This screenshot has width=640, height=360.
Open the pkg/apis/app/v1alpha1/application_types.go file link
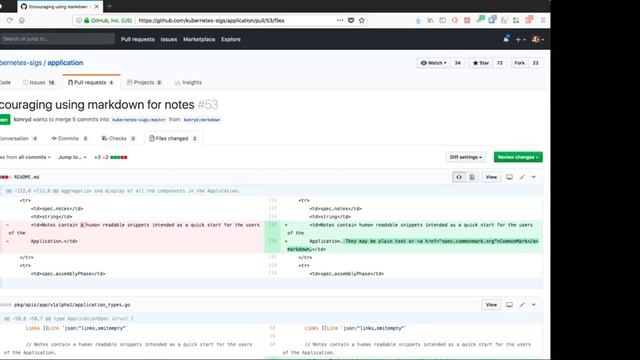(72, 305)
